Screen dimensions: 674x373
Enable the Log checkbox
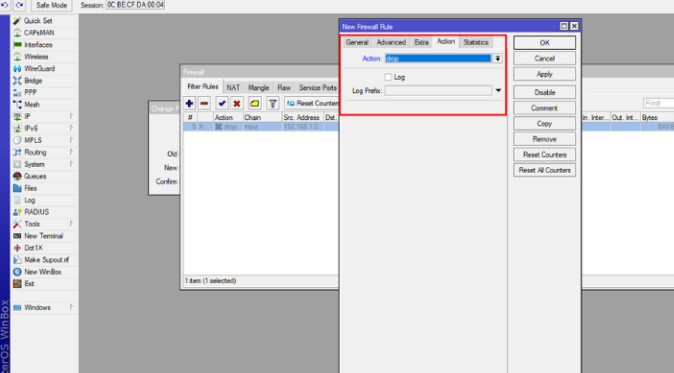388,77
